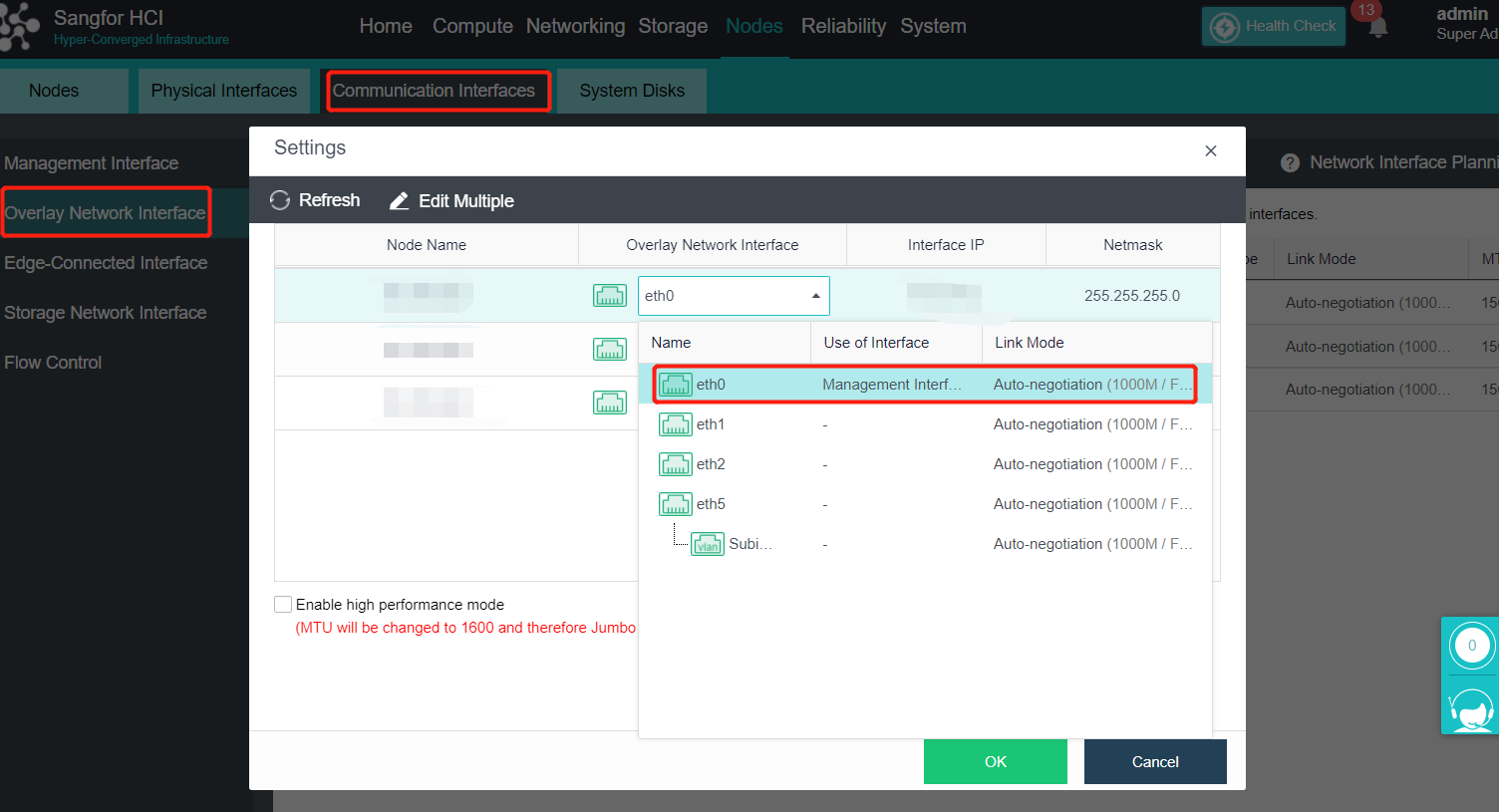Enable high performance mode checkbox
This screenshot has height=812, width=1499.
tap(283, 605)
